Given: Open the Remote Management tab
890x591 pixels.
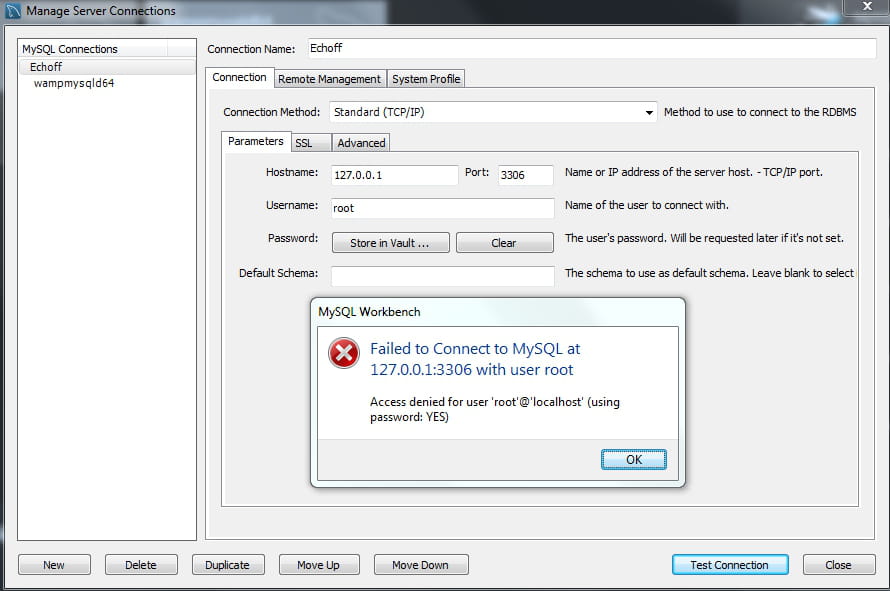Looking at the screenshot, I should pyautogui.click(x=330, y=79).
